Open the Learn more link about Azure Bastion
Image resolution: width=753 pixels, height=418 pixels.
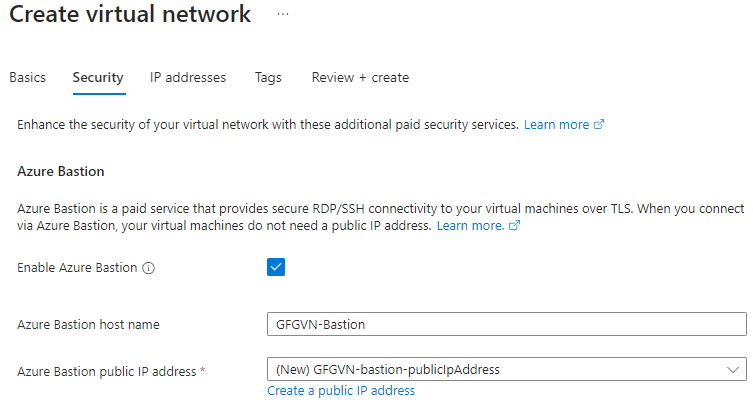pyautogui.click(x=470, y=225)
